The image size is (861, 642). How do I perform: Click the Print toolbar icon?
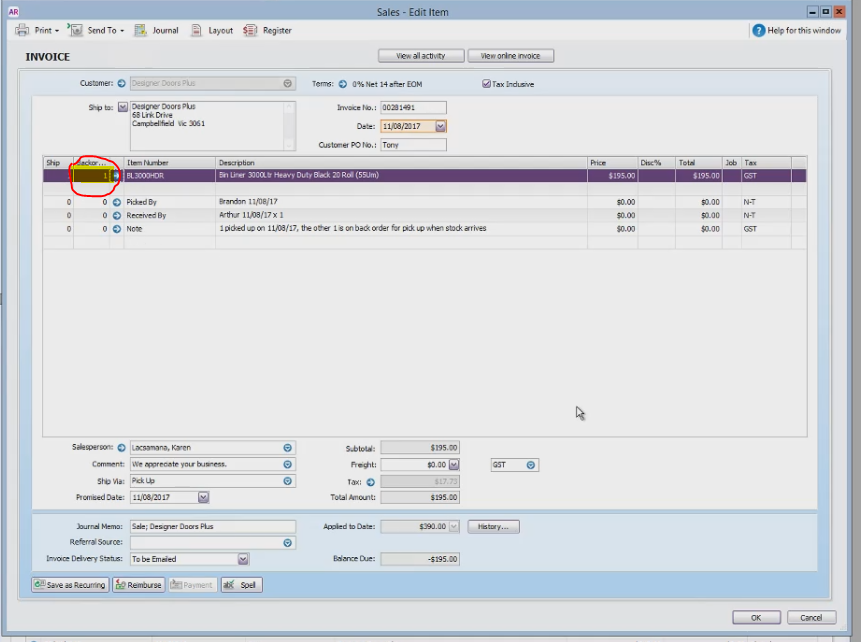(x=22, y=30)
